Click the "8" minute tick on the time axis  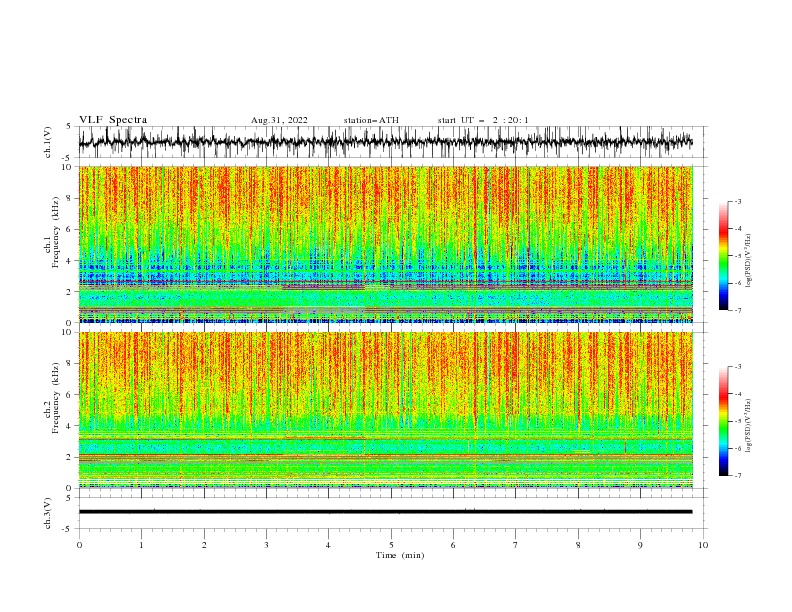pyautogui.click(x=578, y=545)
